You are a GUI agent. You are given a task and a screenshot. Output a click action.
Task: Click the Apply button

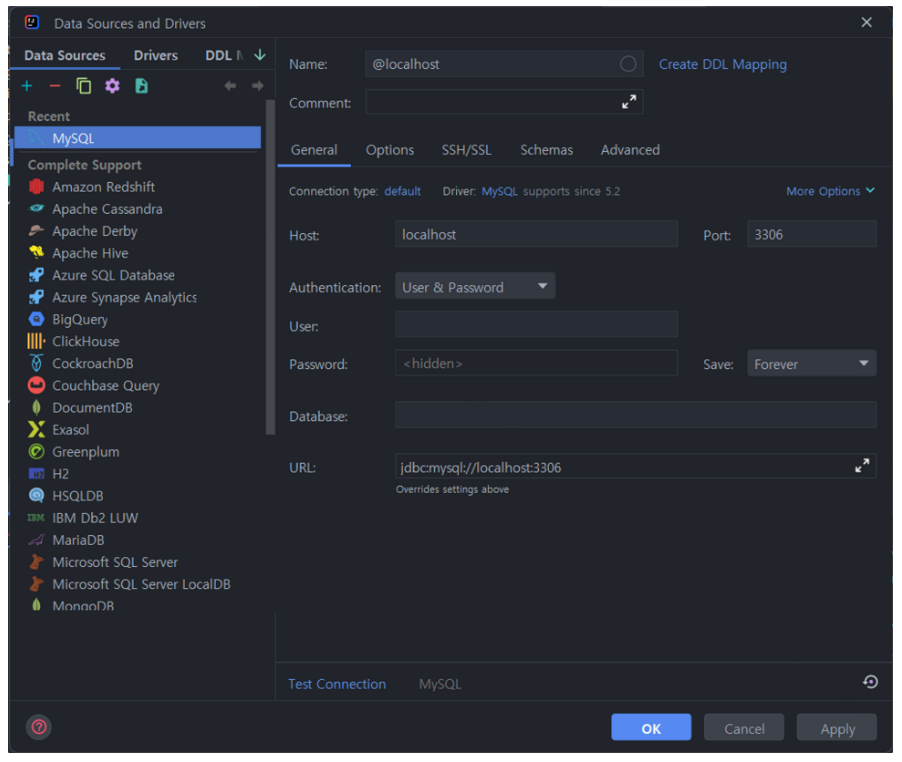point(837,728)
